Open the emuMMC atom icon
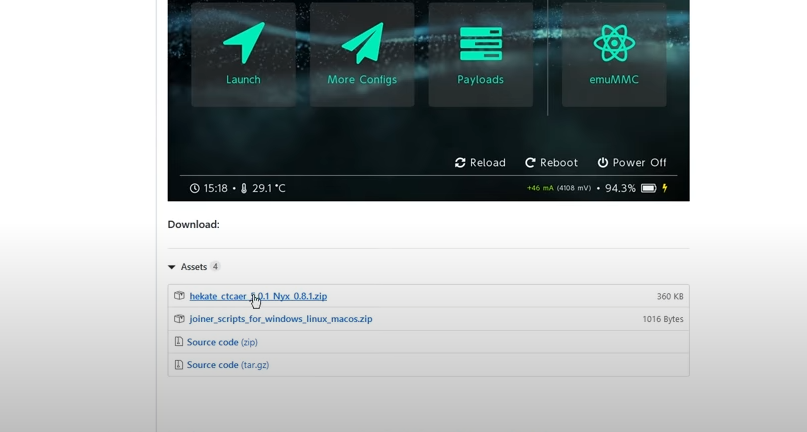The width and height of the screenshot is (807, 432). (613, 44)
